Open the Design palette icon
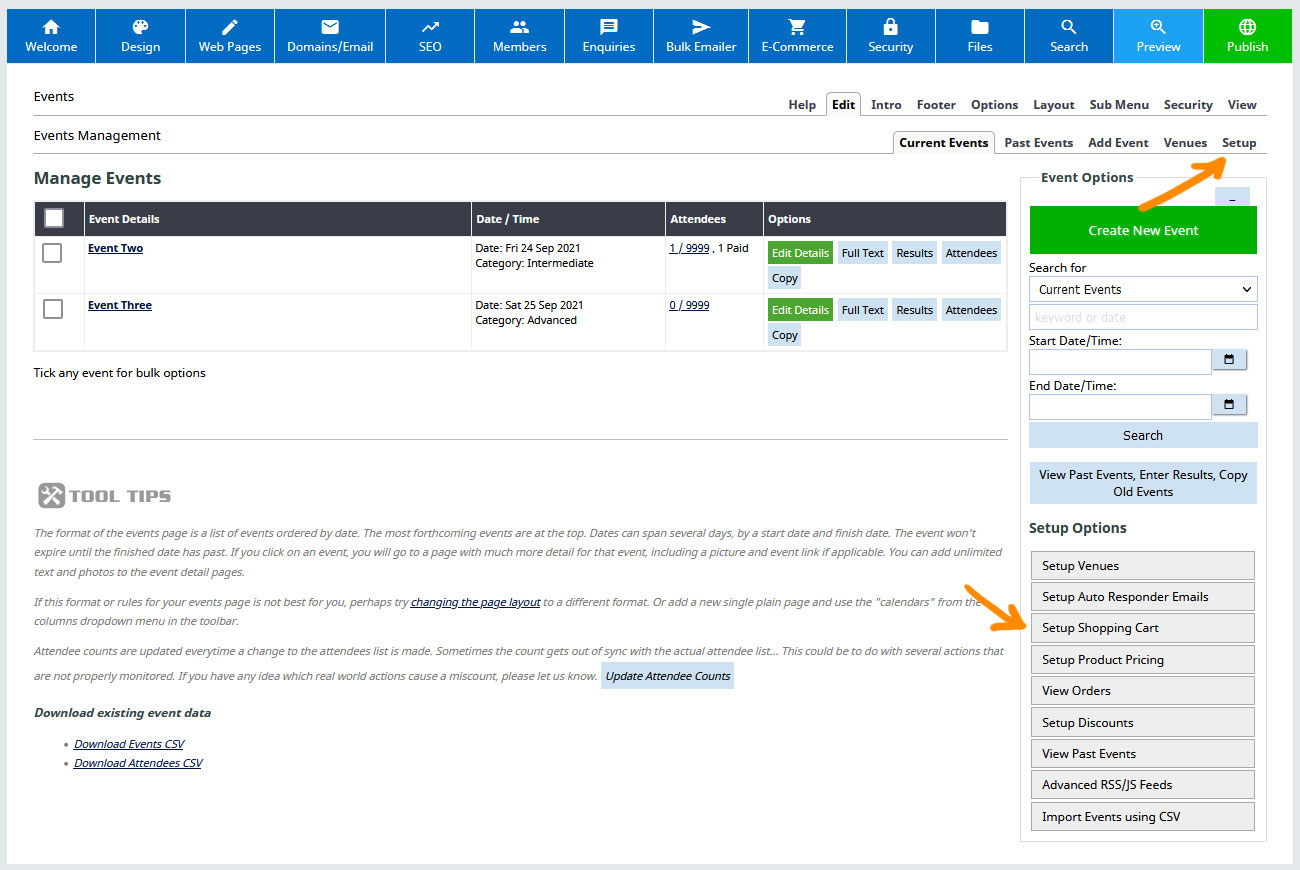Screen dimensions: 1300x870 140,28
